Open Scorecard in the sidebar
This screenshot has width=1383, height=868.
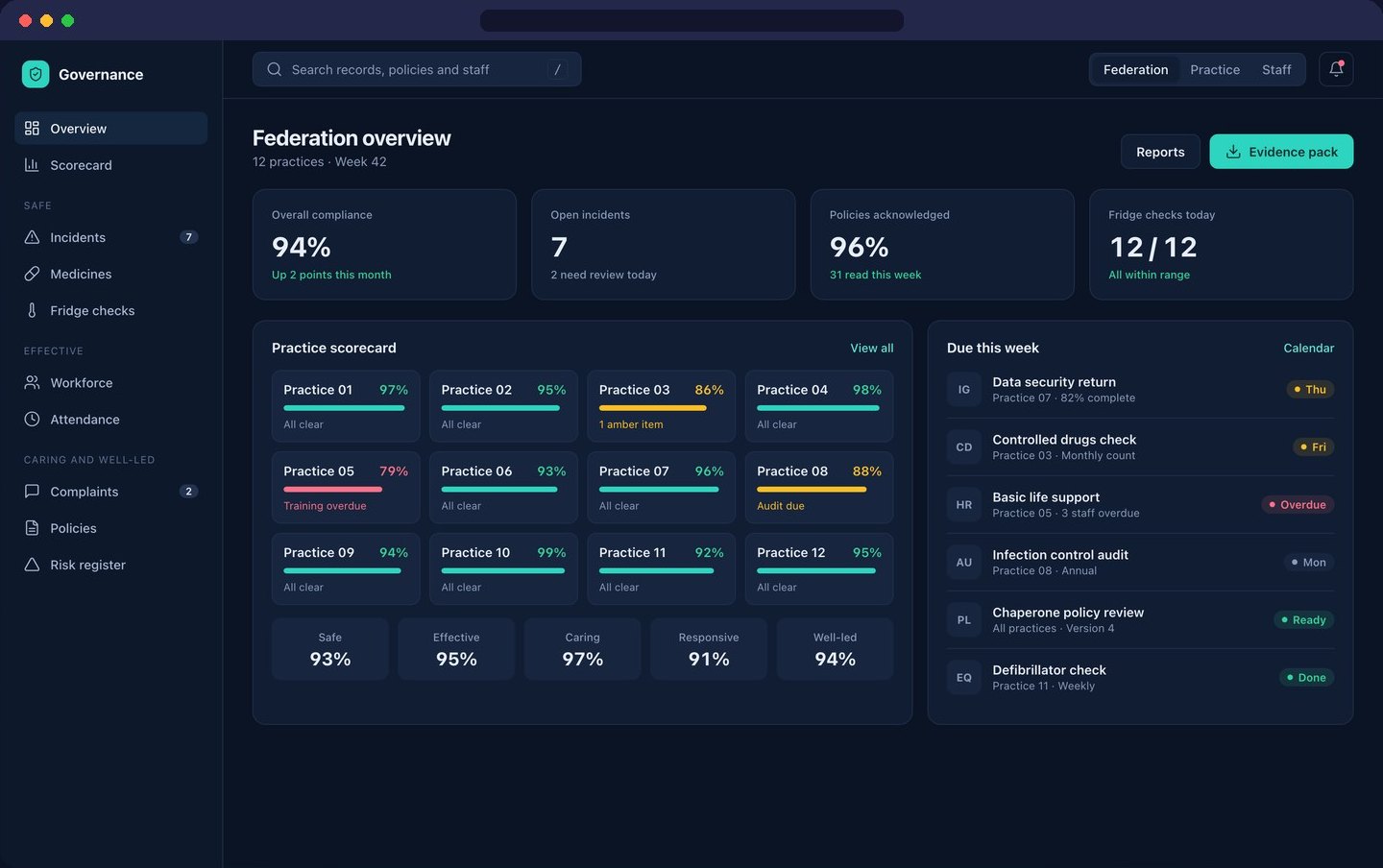coord(110,165)
